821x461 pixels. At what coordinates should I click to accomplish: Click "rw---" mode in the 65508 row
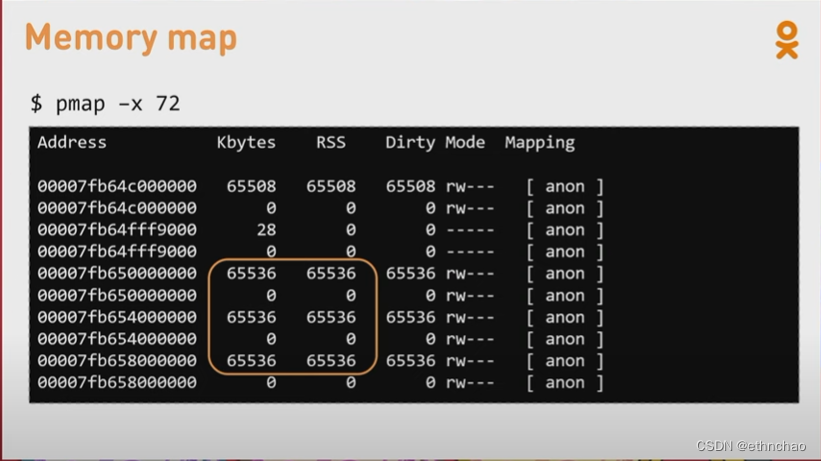click(x=470, y=186)
